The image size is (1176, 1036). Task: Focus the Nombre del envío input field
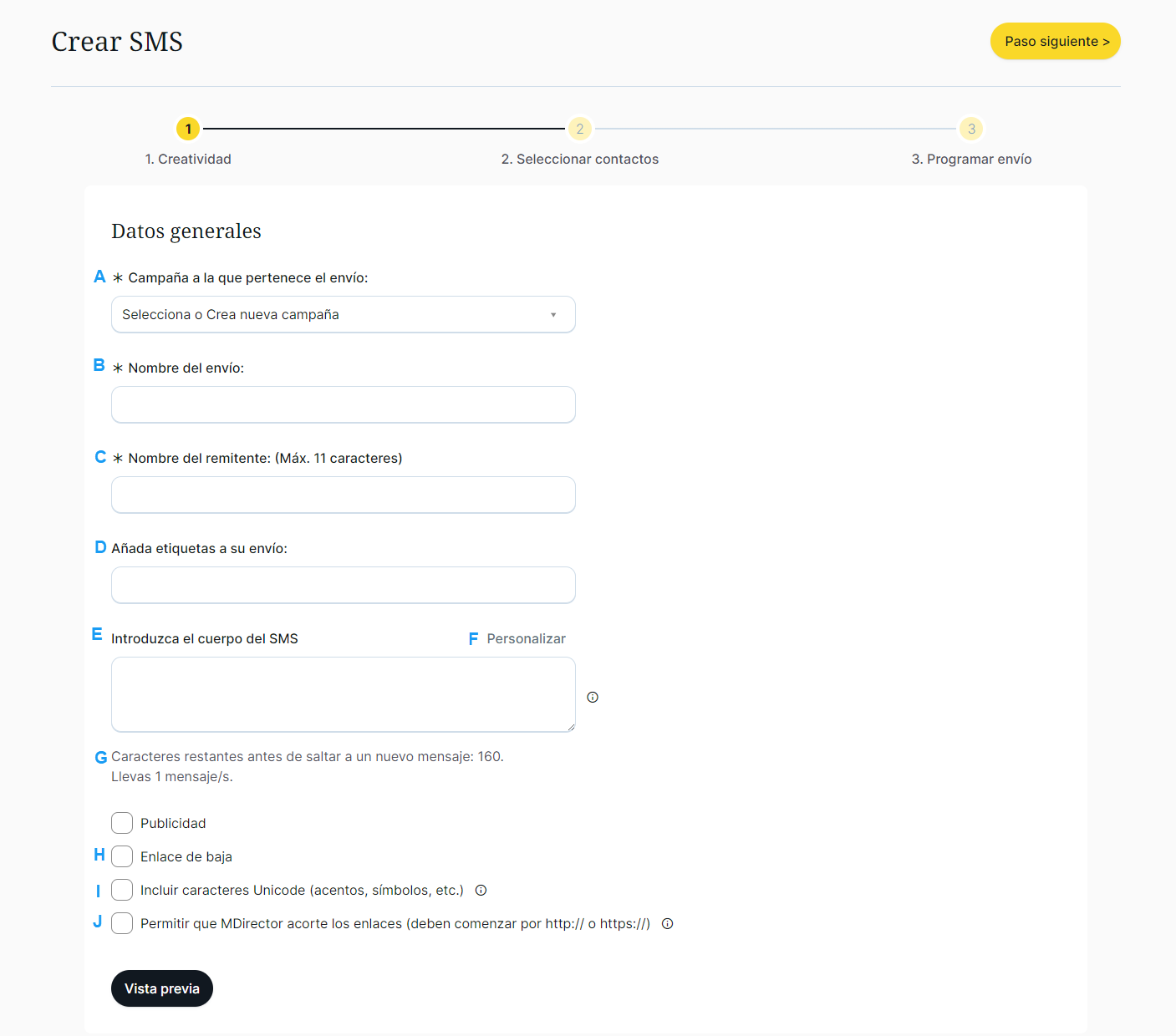click(343, 404)
